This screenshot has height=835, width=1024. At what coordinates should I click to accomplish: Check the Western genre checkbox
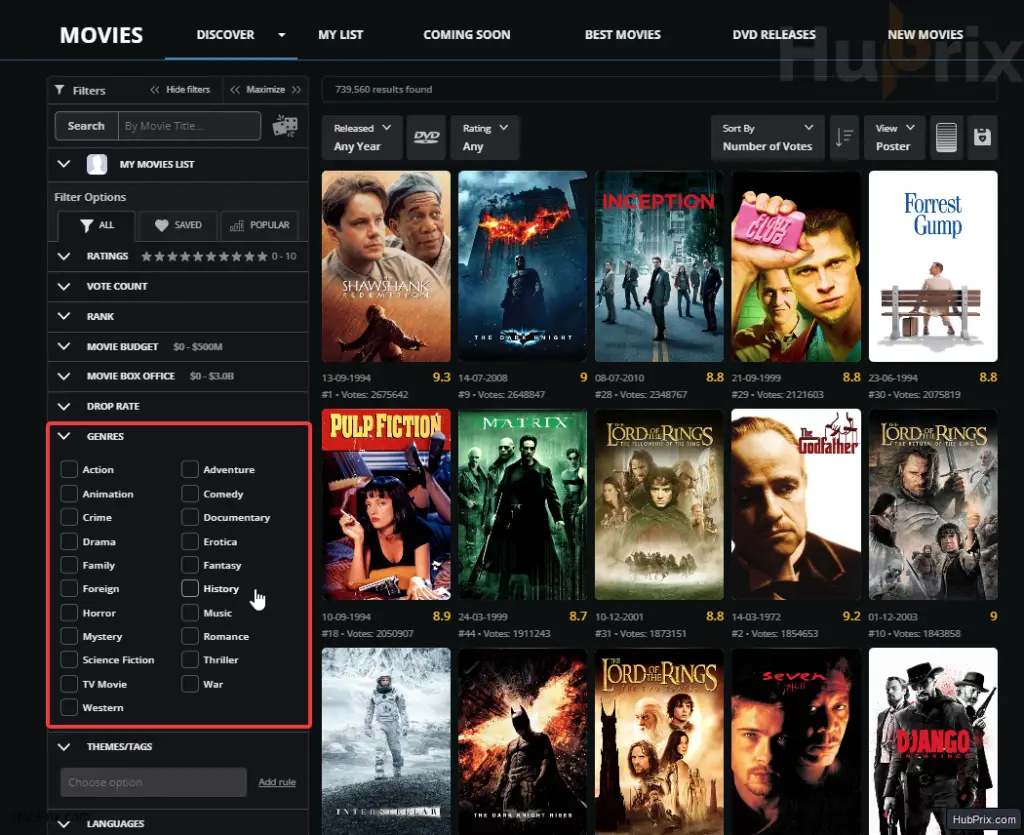69,707
